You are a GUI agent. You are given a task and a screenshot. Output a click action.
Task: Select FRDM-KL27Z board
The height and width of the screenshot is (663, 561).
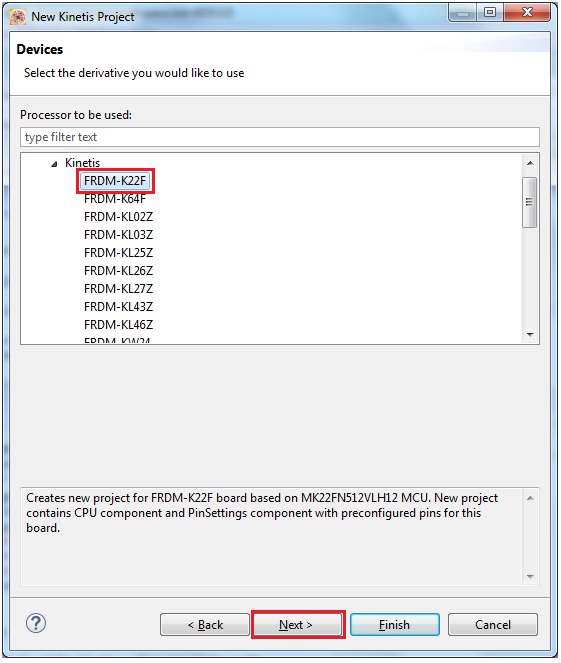(118, 289)
